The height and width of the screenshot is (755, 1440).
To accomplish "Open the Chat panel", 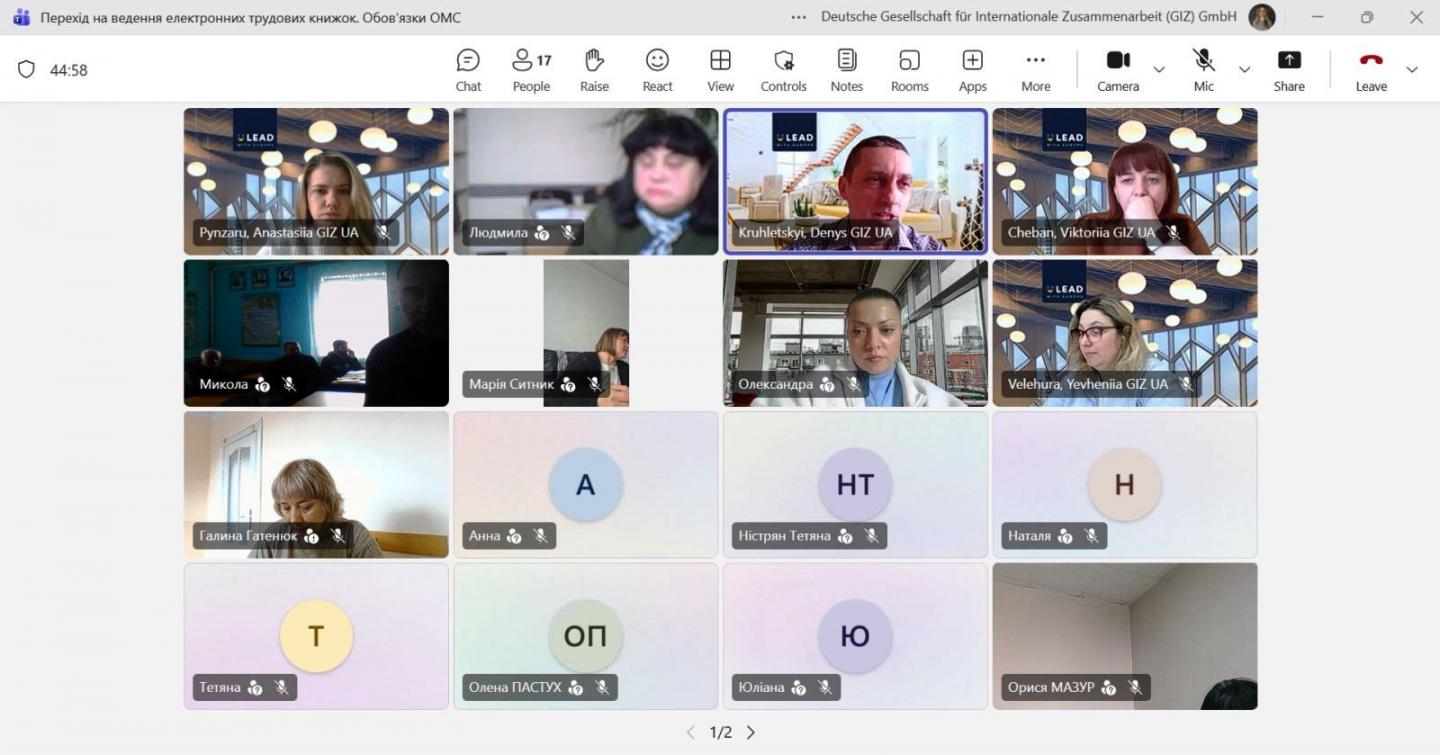I will click(468, 69).
